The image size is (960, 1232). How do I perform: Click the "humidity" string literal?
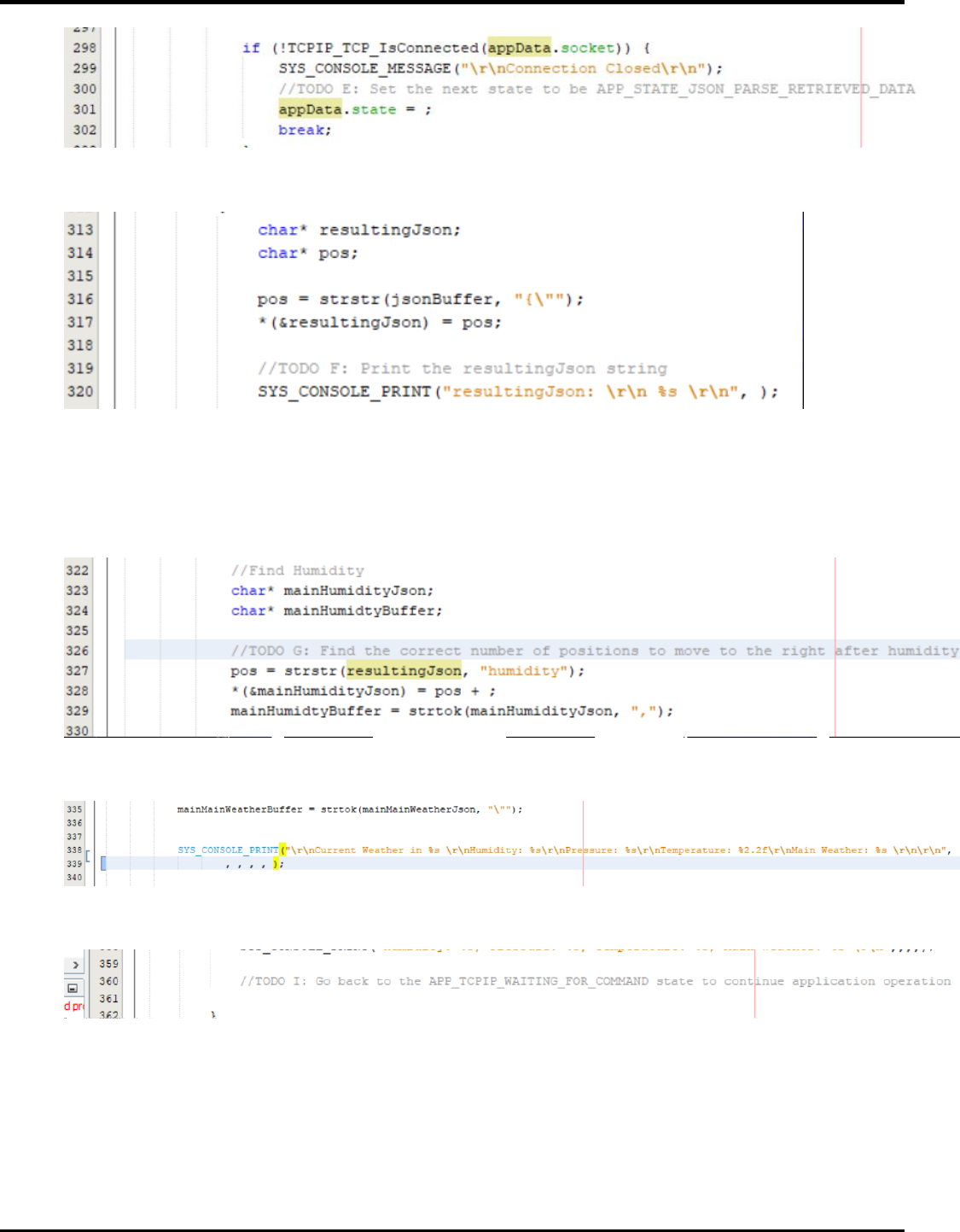point(524,671)
